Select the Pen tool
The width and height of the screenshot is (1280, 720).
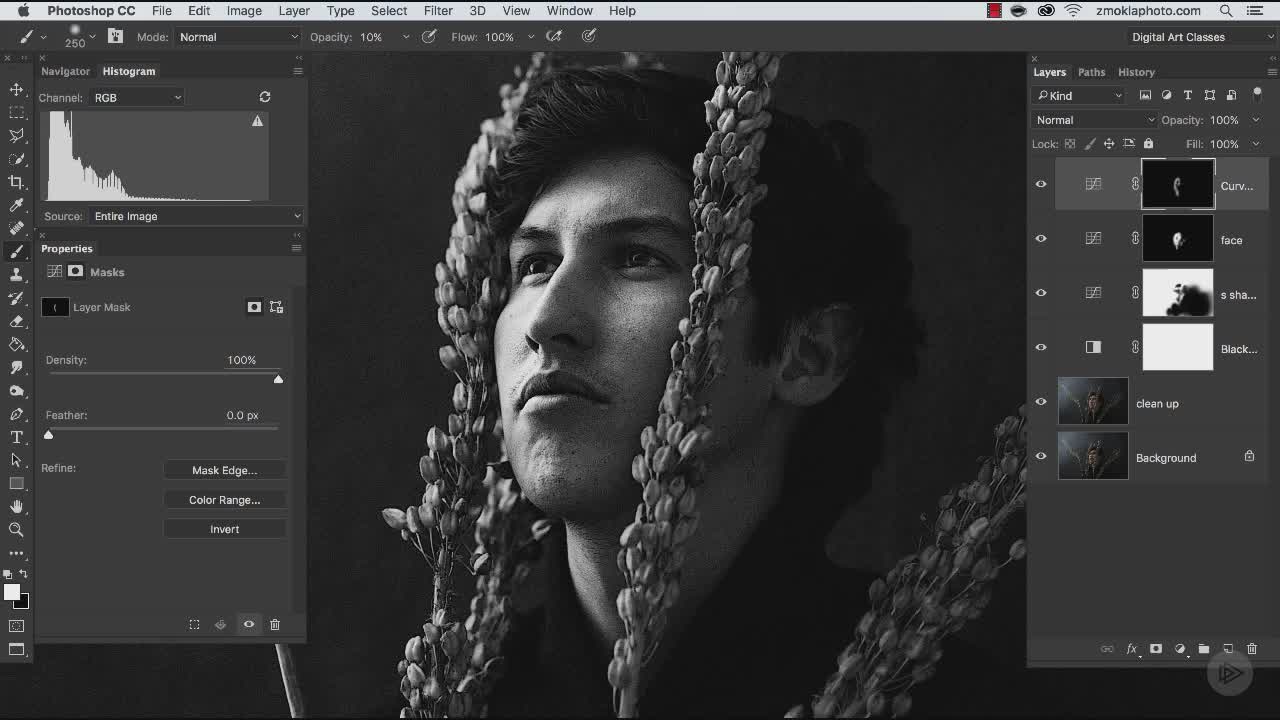pos(16,414)
